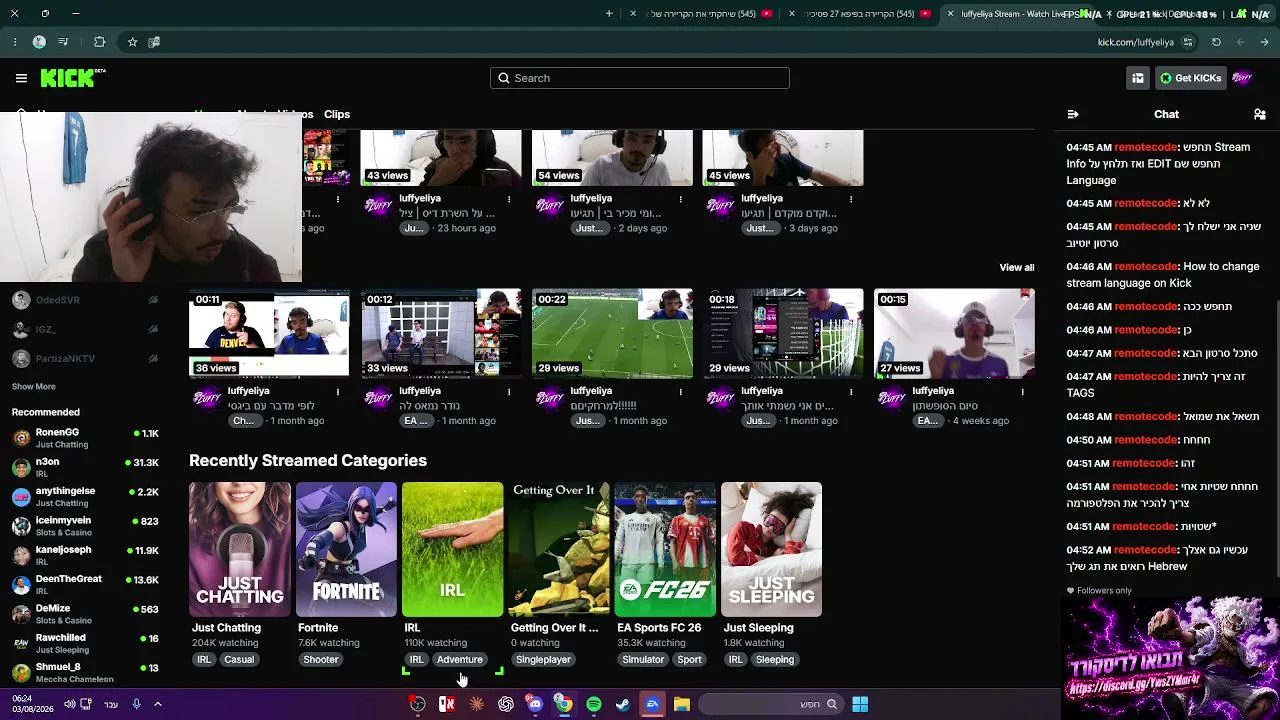Play the 00:22 soccer clip thumbnail
The width and height of the screenshot is (1280, 720).
pos(612,334)
